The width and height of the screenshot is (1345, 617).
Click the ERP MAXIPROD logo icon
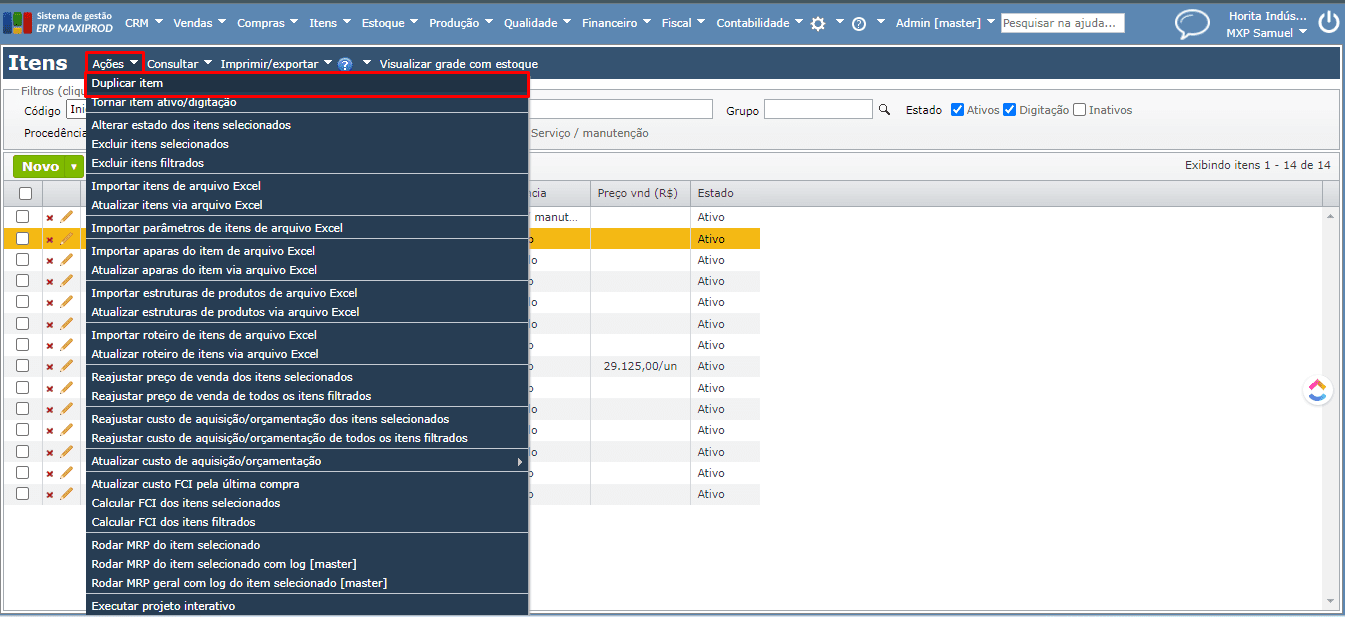click(17, 23)
